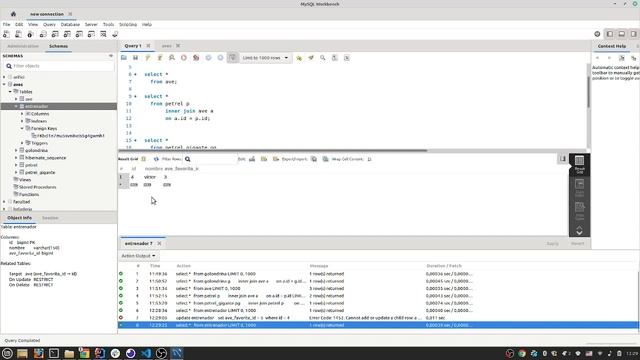Open Form Editor in result side panel
Image resolution: width=640 pixels, height=360 pixels.
click(x=579, y=188)
